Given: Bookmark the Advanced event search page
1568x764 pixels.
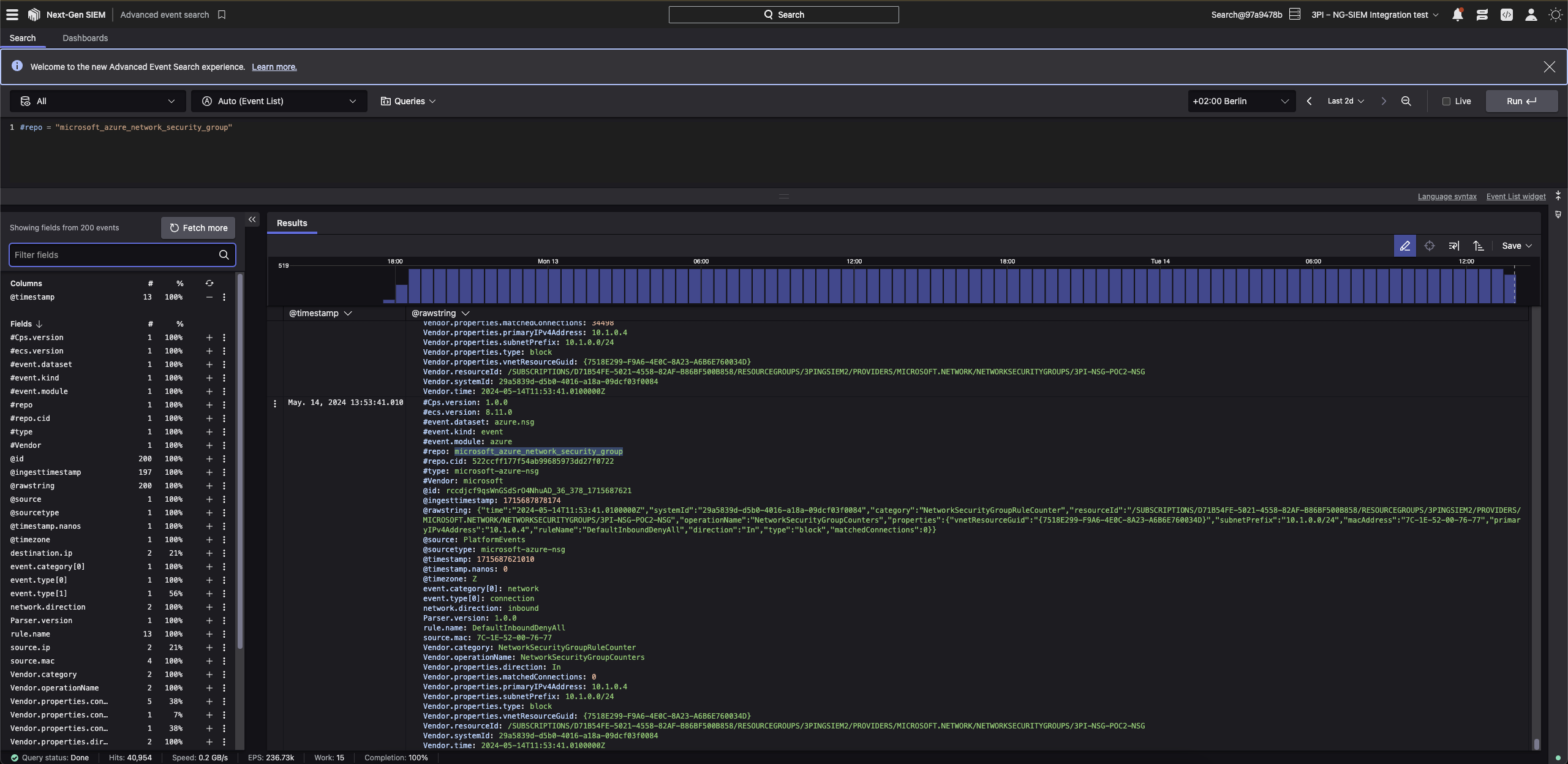Looking at the screenshot, I should 222,15.
